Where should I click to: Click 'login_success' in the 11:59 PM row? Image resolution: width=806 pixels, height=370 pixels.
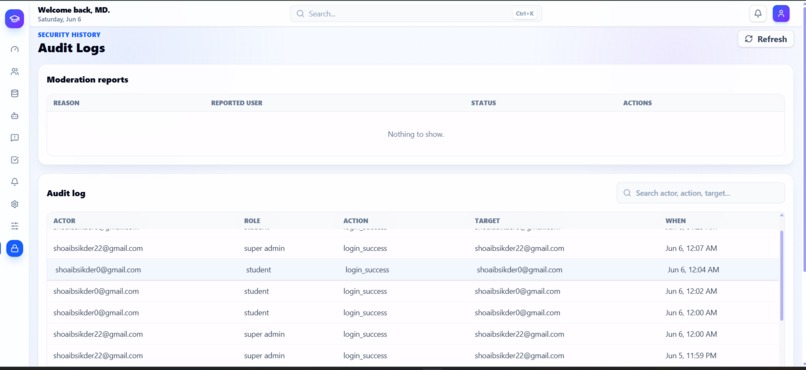(x=365, y=356)
